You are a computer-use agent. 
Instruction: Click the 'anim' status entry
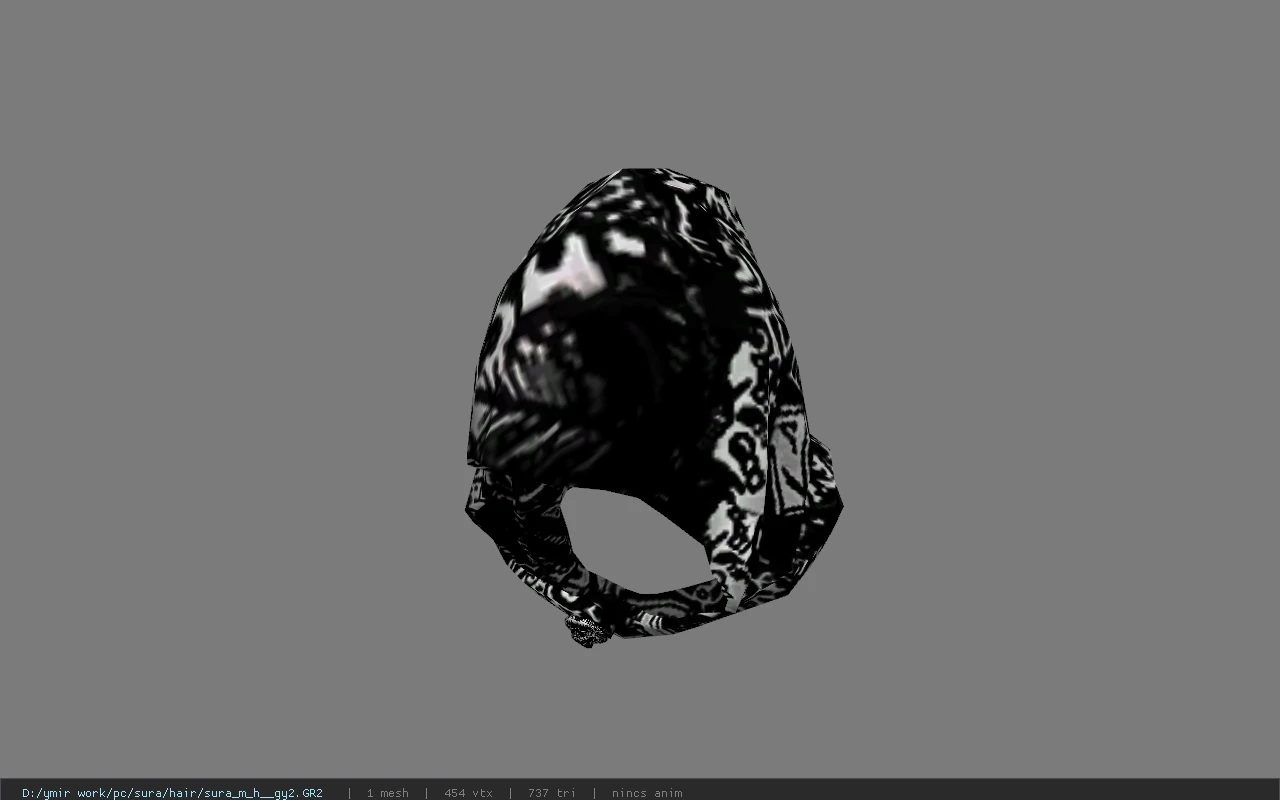point(647,793)
